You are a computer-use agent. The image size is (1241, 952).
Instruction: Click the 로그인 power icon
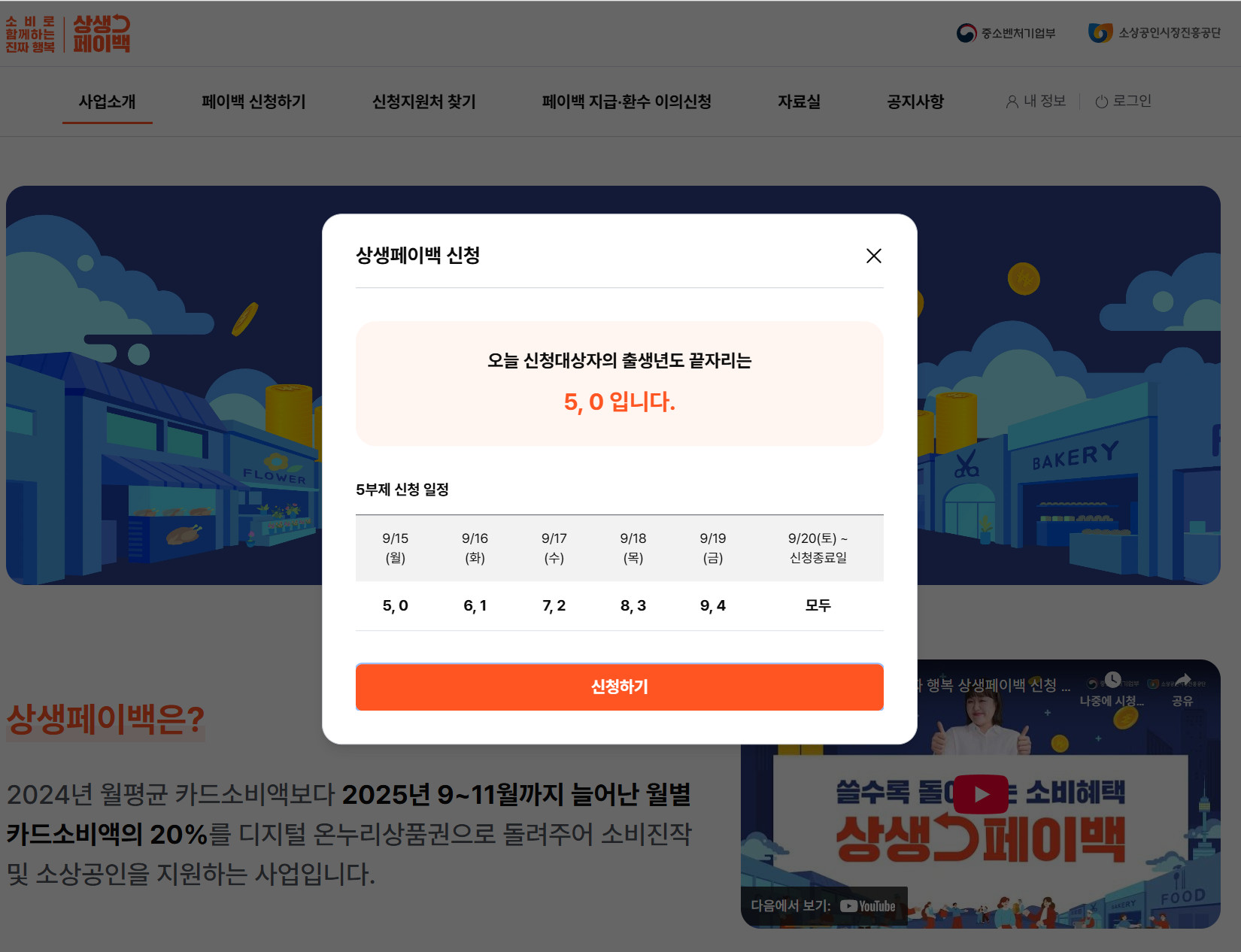pos(1101,102)
